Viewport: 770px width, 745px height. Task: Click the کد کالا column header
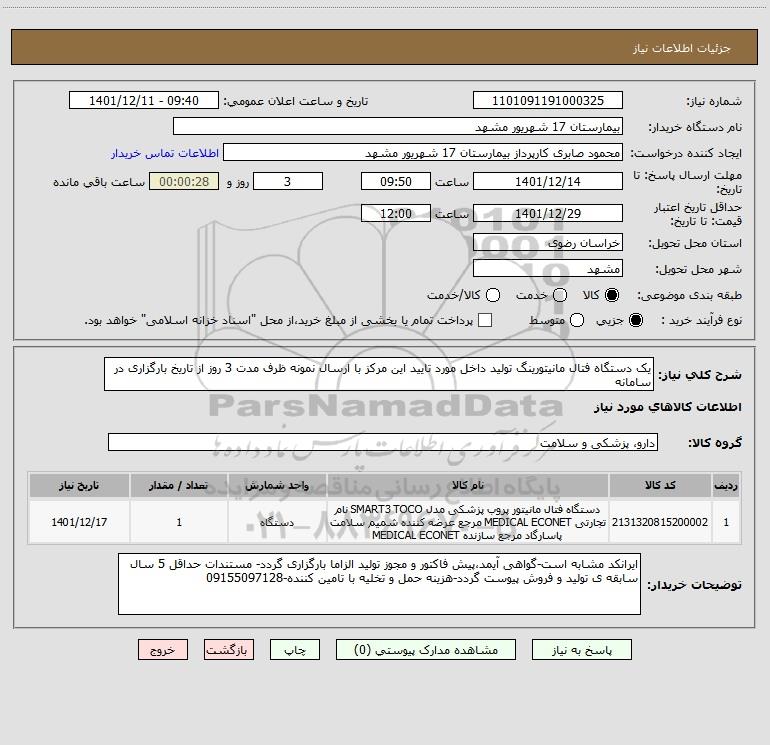[660, 485]
